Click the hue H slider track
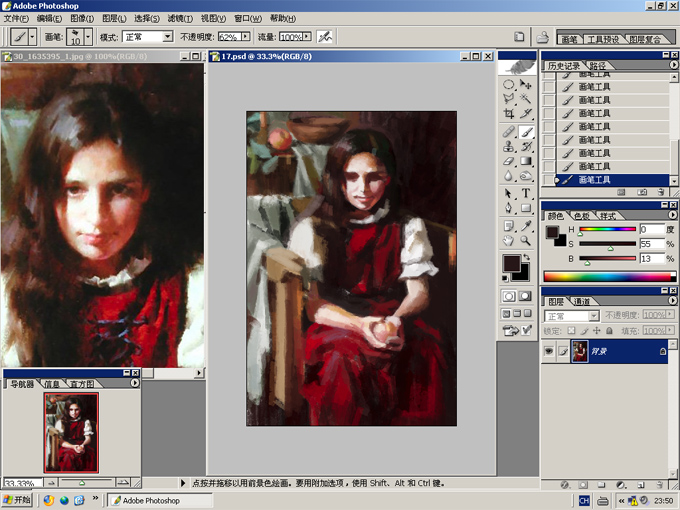The image size is (680, 510). [607, 229]
